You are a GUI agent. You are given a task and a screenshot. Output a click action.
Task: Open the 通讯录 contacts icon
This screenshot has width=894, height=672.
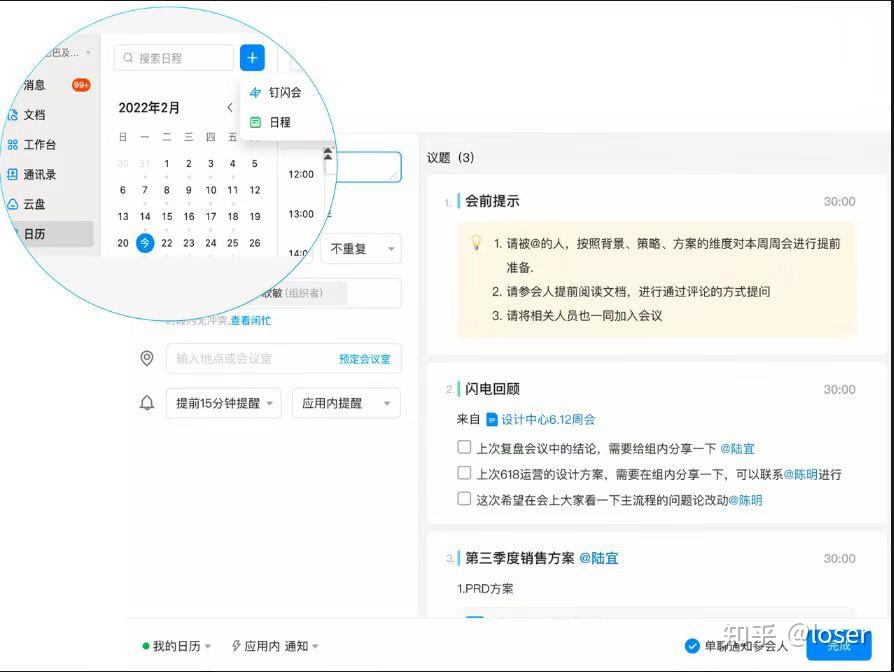(41, 175)
